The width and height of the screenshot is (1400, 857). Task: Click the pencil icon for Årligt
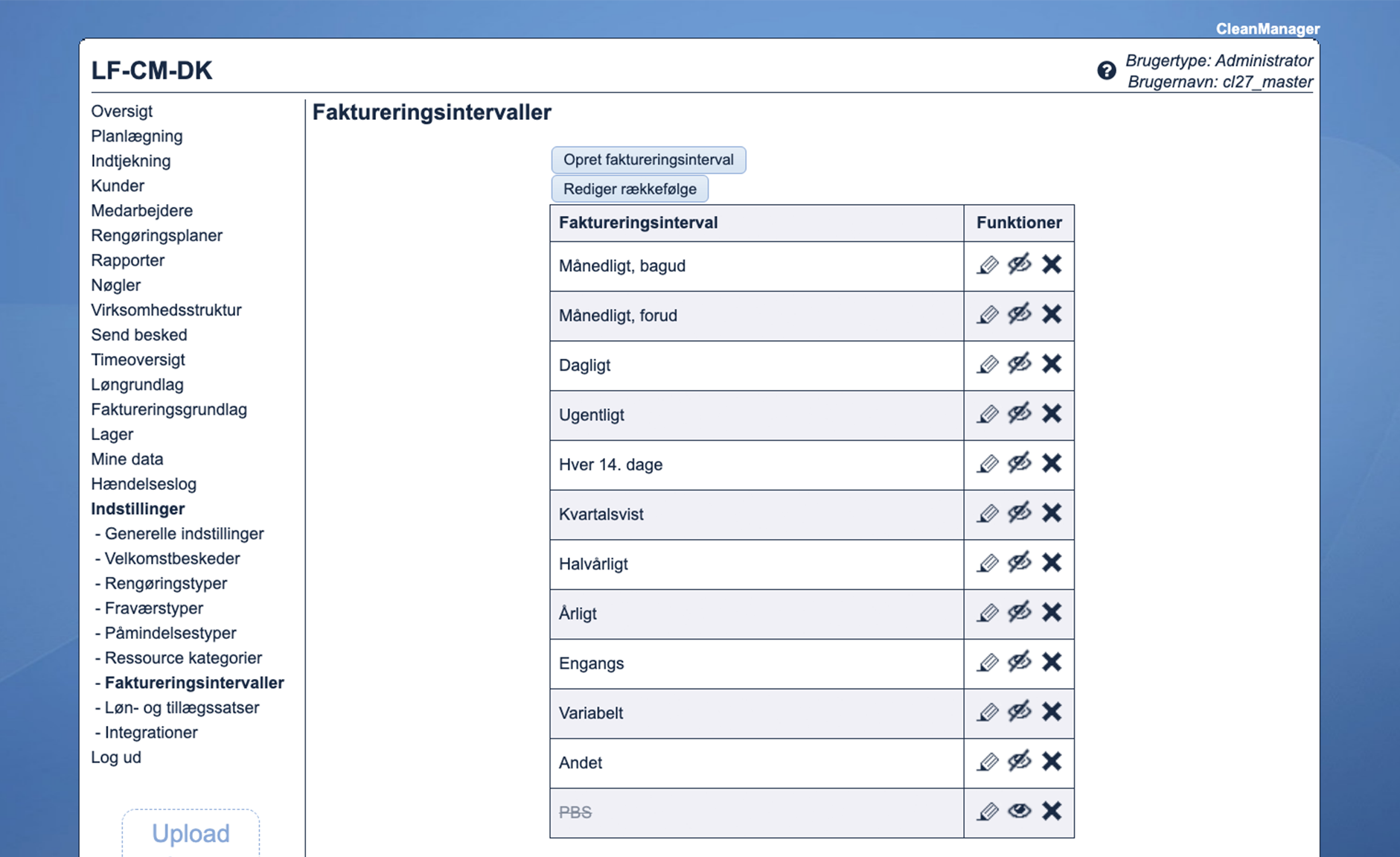coord(988,613)
